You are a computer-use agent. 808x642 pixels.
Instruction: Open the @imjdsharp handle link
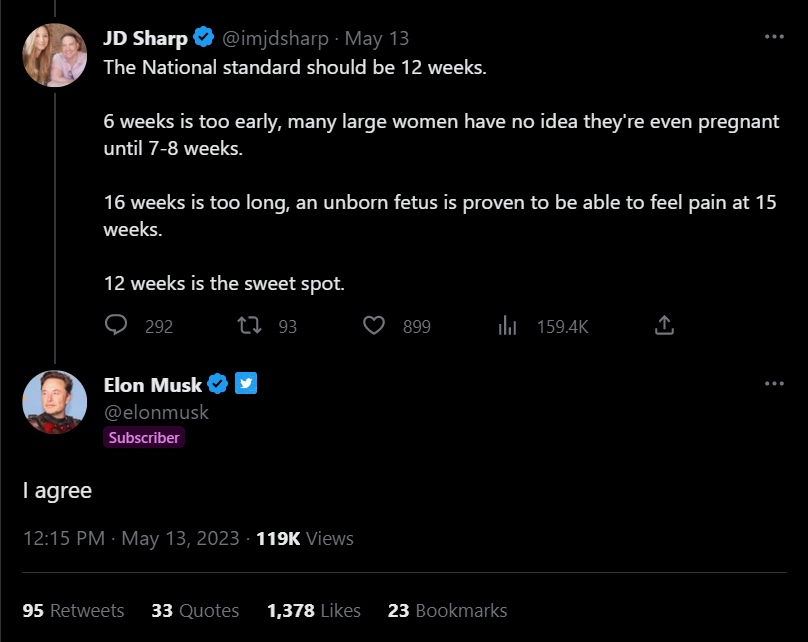point(276,39)
